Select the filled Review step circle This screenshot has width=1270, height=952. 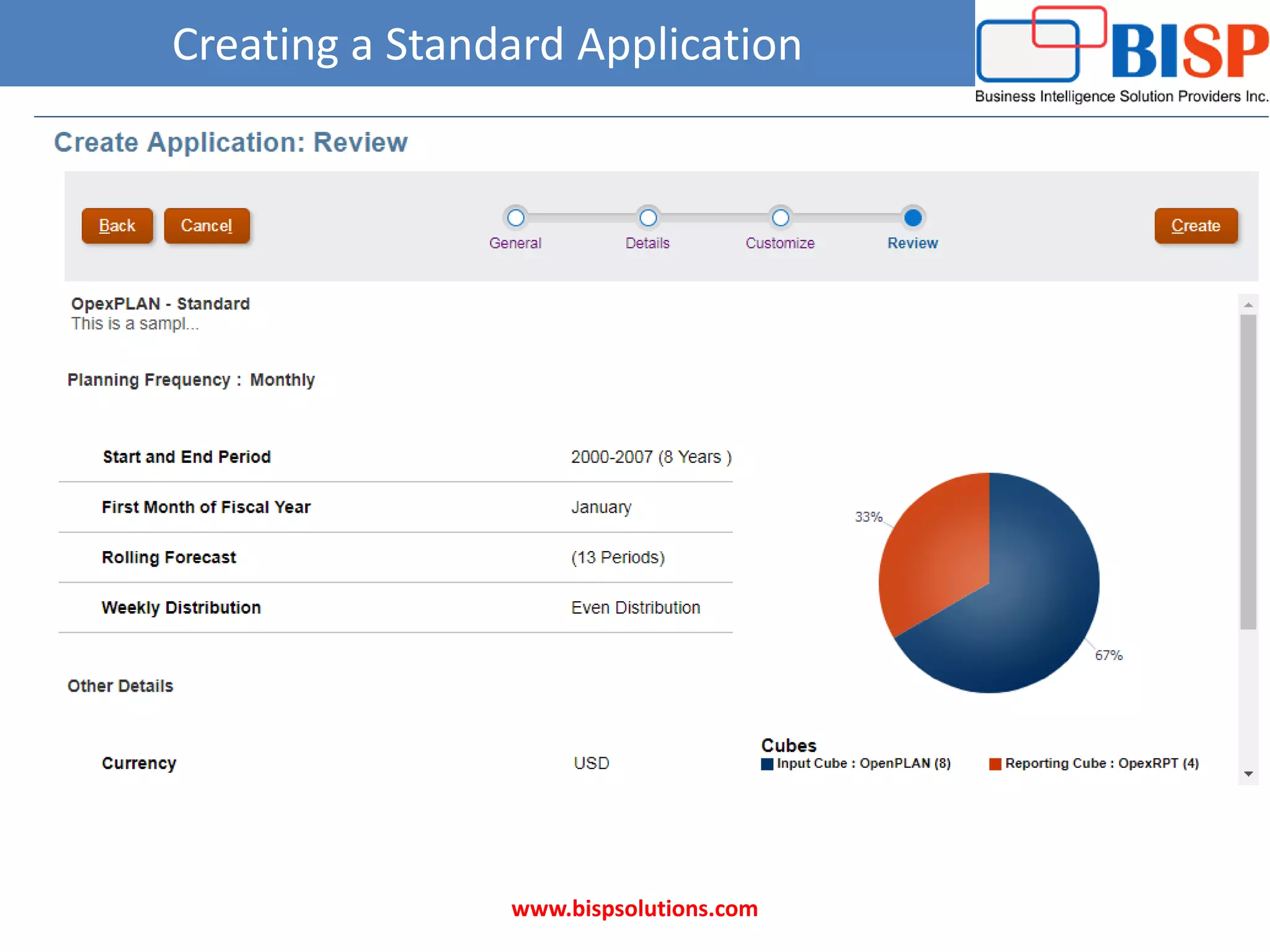tap(913, 218)
